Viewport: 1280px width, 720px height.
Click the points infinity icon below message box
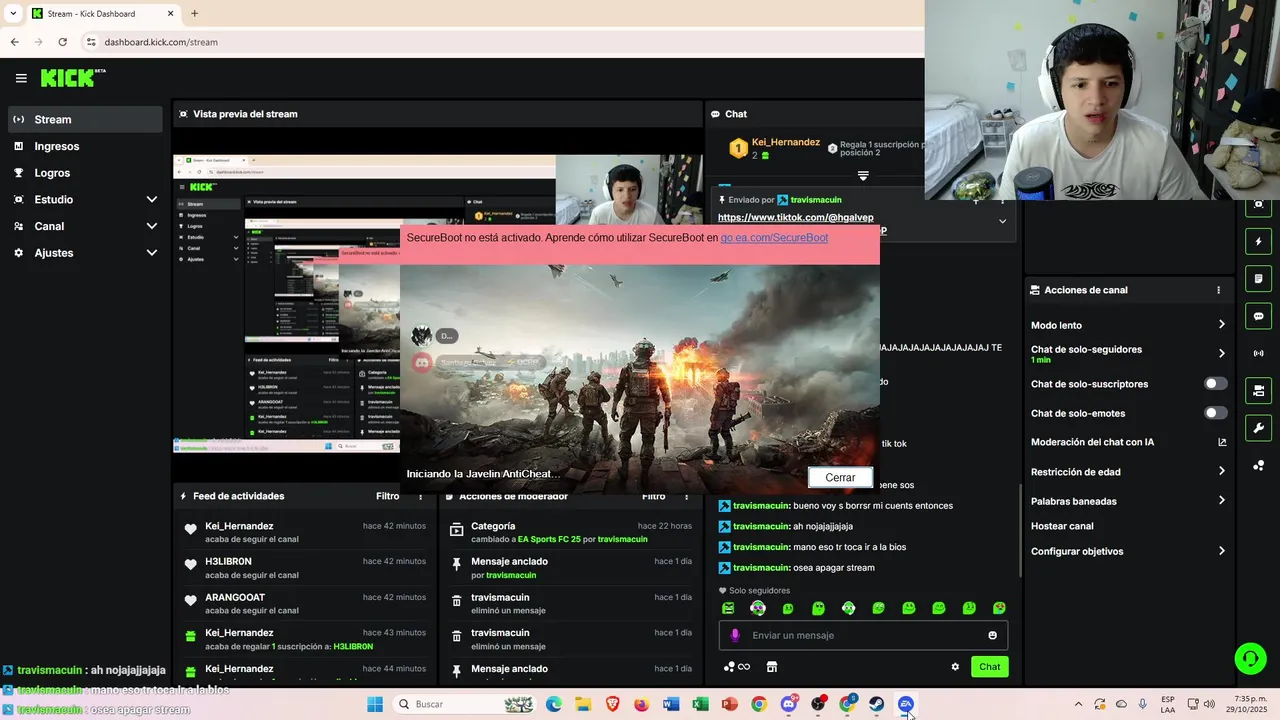737,667
